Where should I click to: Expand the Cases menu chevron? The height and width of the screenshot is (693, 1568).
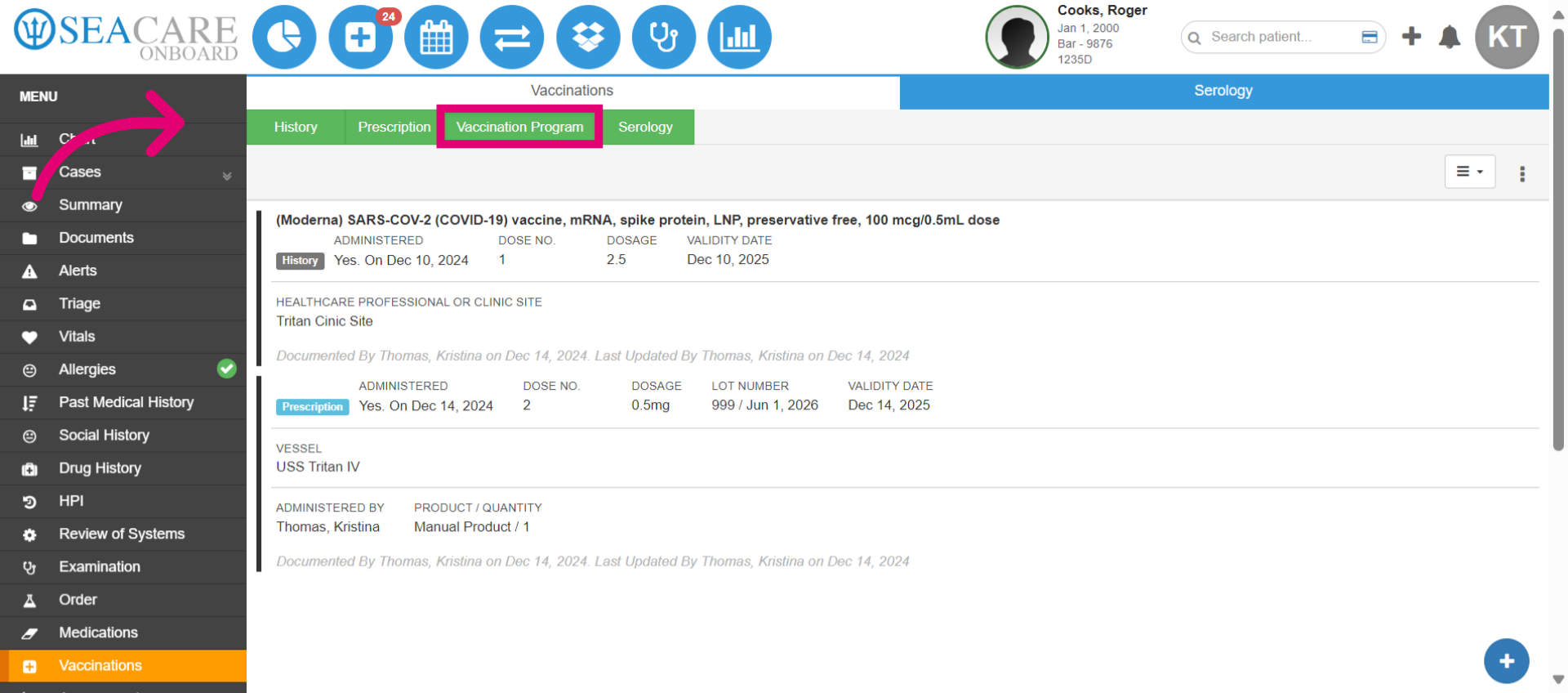pos(227,176)
